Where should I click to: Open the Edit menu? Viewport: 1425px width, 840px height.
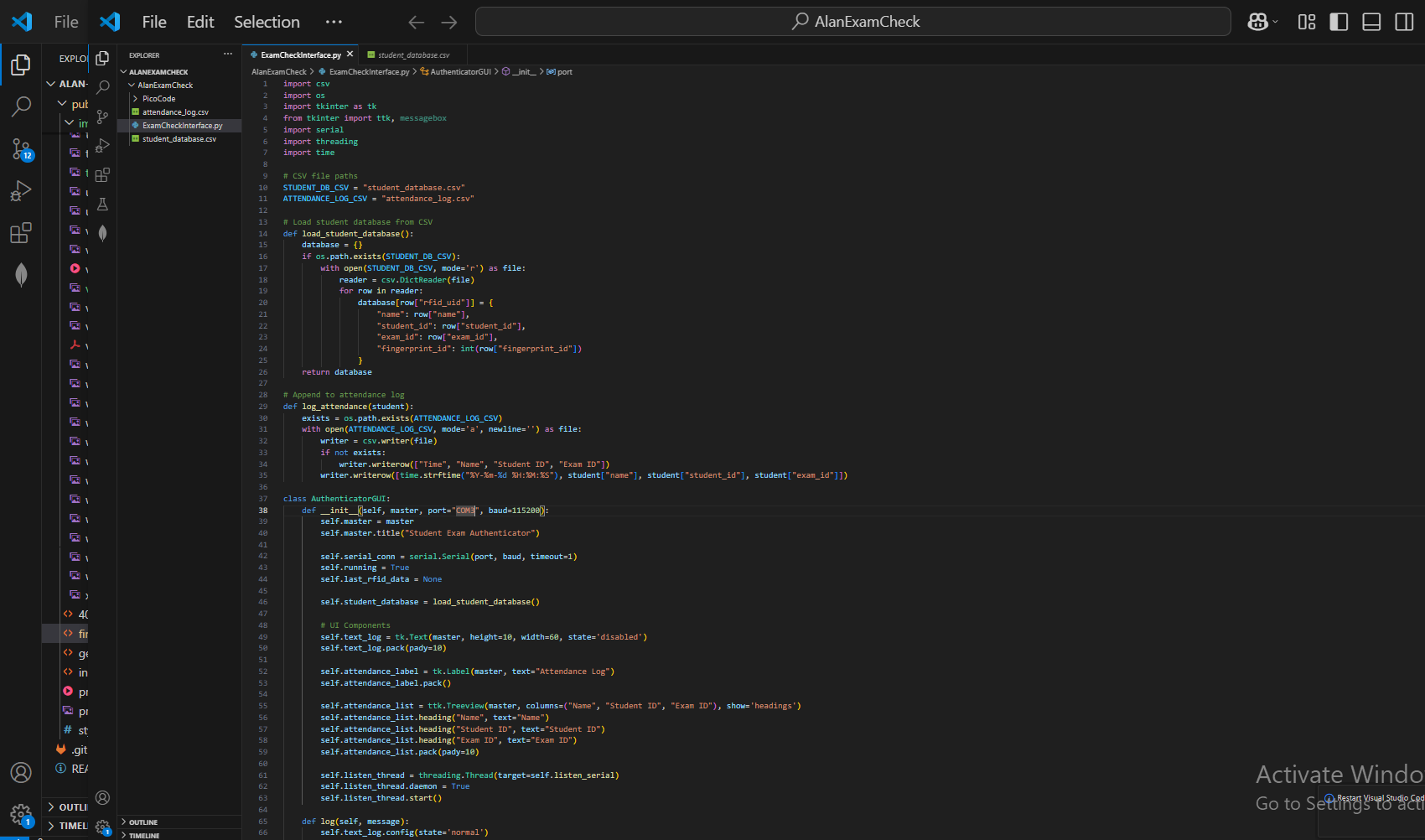(200, 22)
